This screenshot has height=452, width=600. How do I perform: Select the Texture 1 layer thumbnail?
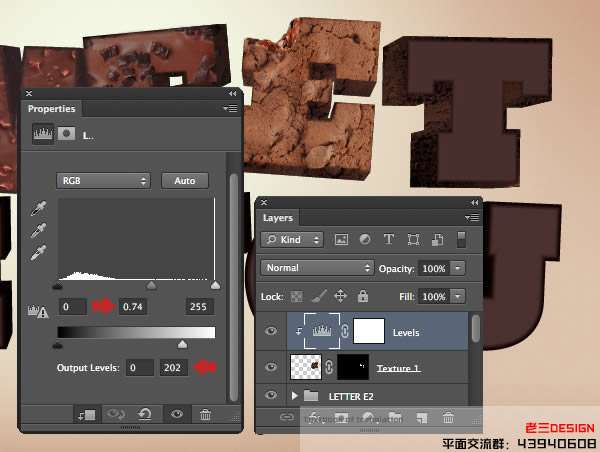tap(306, 367)
